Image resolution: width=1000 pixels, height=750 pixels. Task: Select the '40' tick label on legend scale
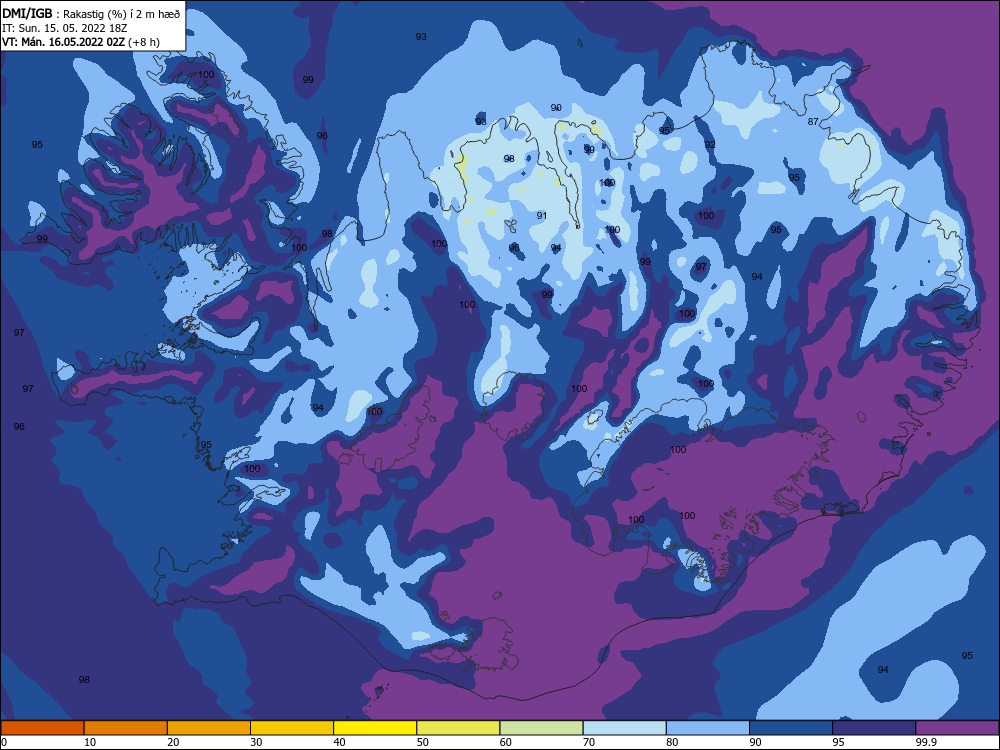339,742
